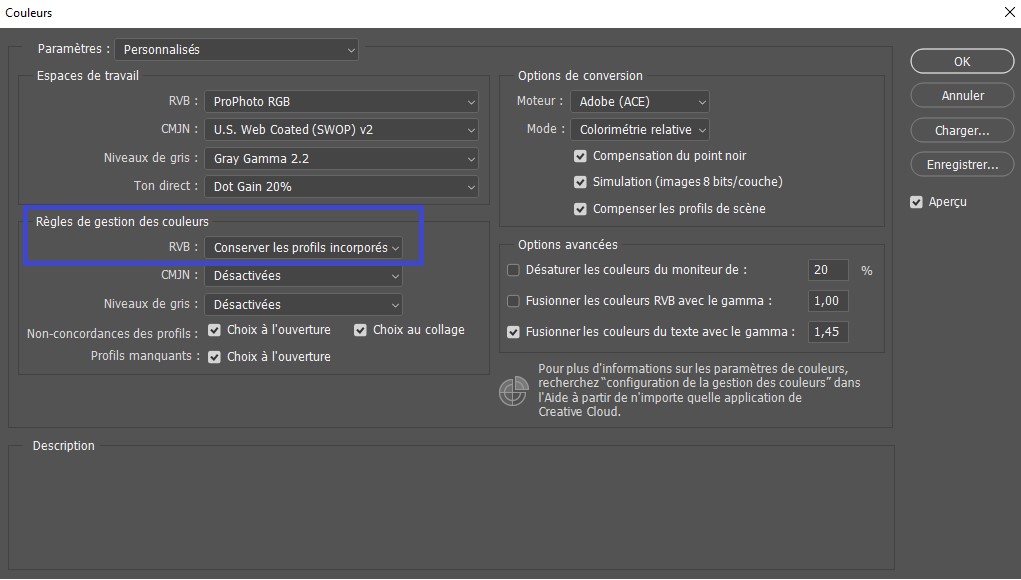
Task: Disable the Aperçu preview checkbox
Action: click(916, 202)
